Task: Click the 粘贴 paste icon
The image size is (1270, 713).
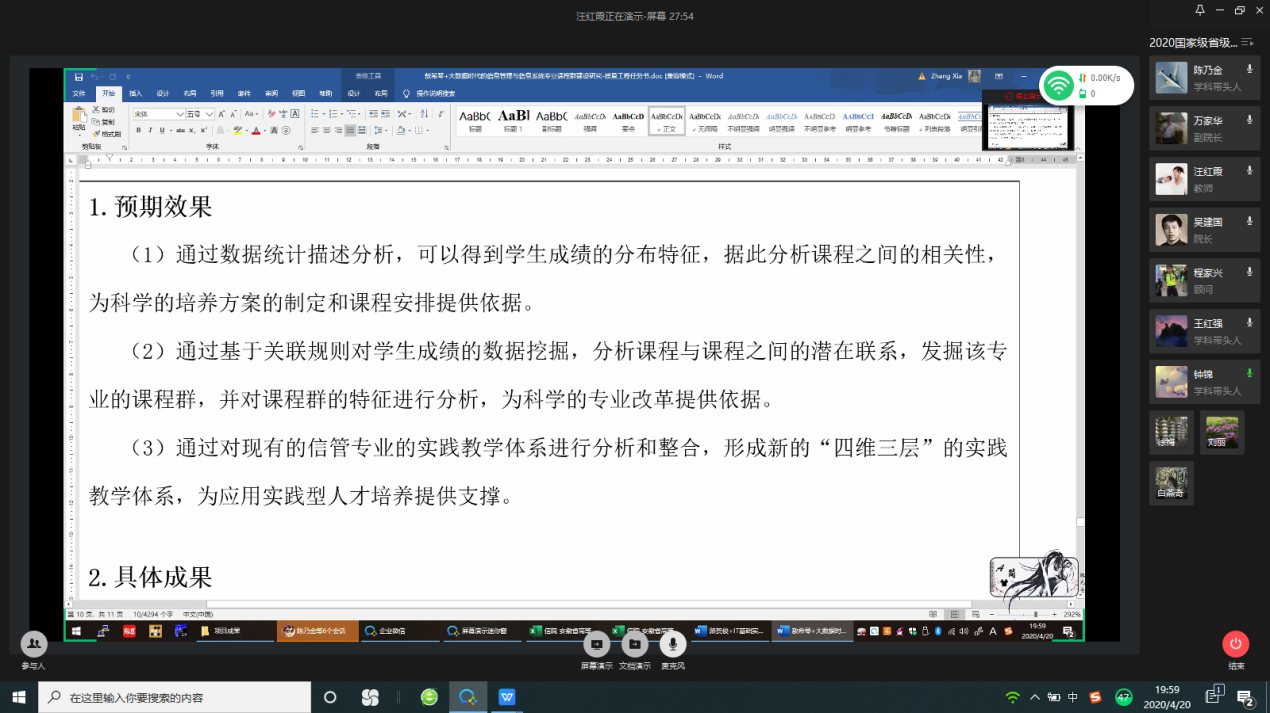Action: (78, 120)
